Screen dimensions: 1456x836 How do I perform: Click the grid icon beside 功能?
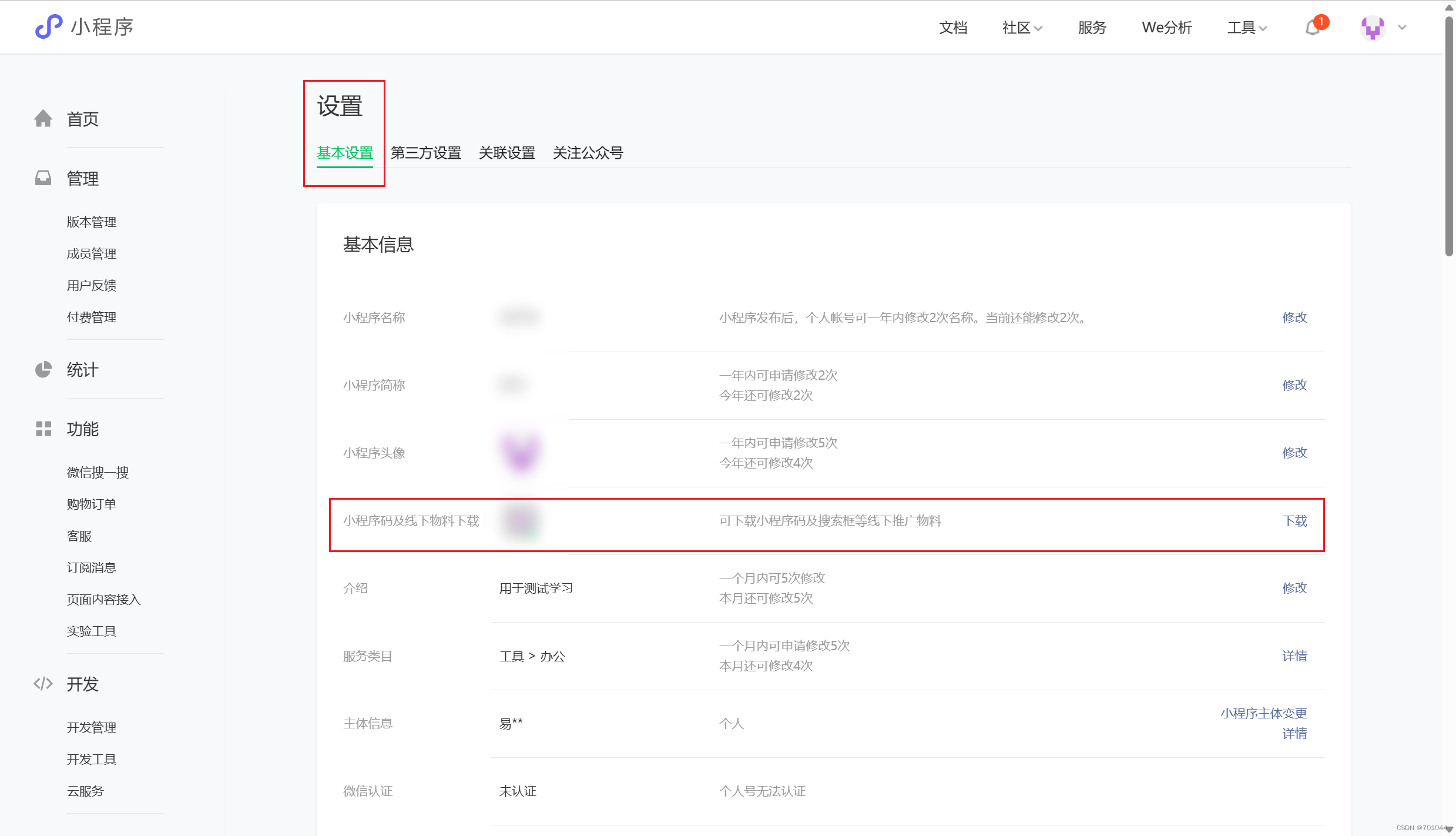[x=43, y=429]
